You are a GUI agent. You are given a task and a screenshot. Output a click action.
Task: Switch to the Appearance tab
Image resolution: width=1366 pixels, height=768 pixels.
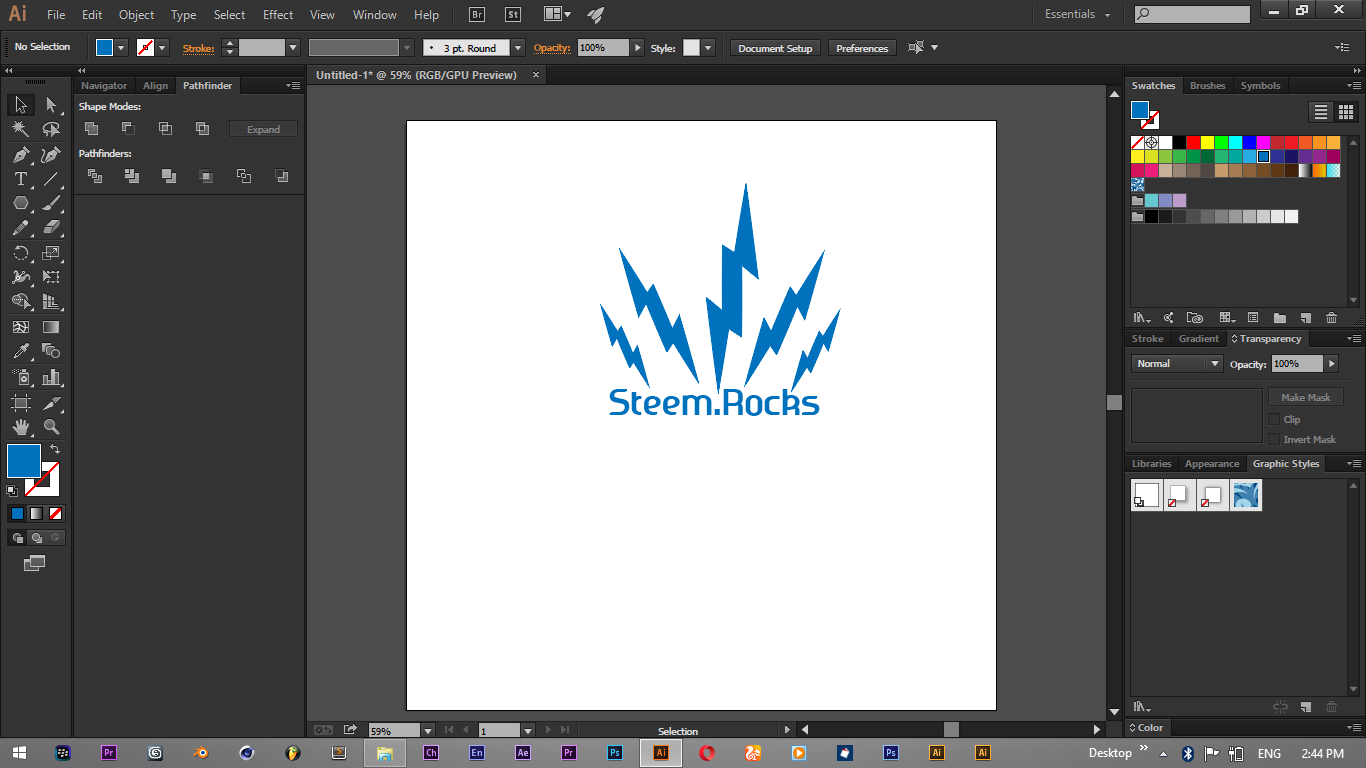[x=1212, y=464]
